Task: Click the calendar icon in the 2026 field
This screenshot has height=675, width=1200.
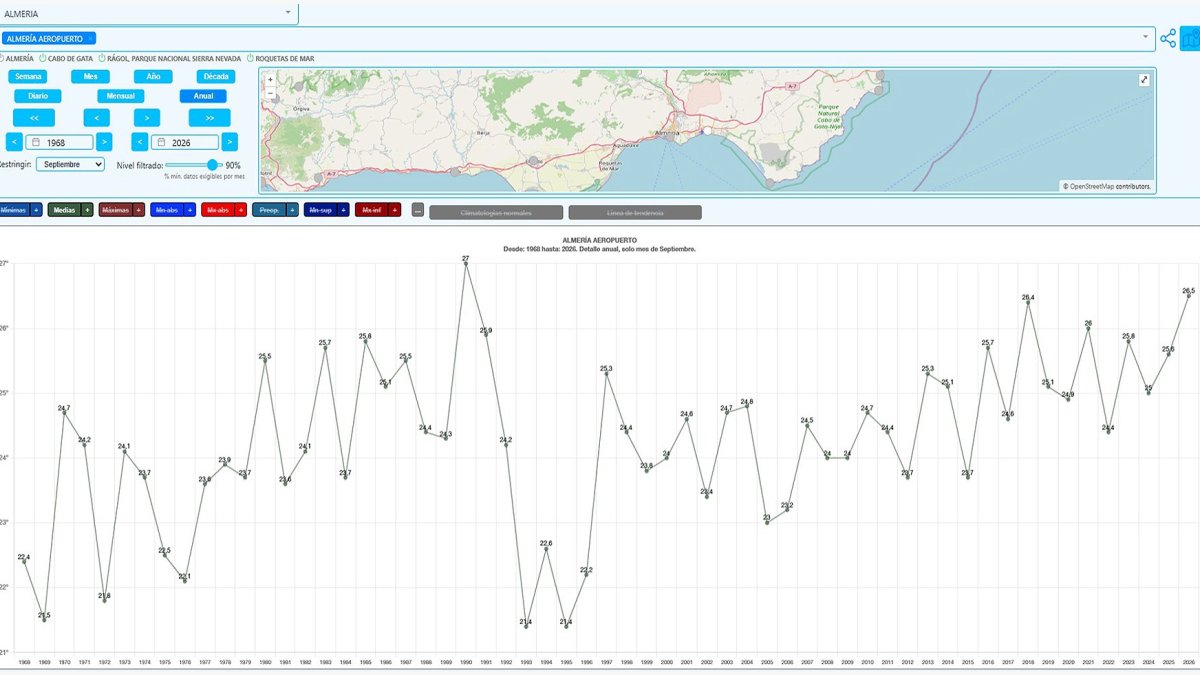Action: [x=160, y=143]
